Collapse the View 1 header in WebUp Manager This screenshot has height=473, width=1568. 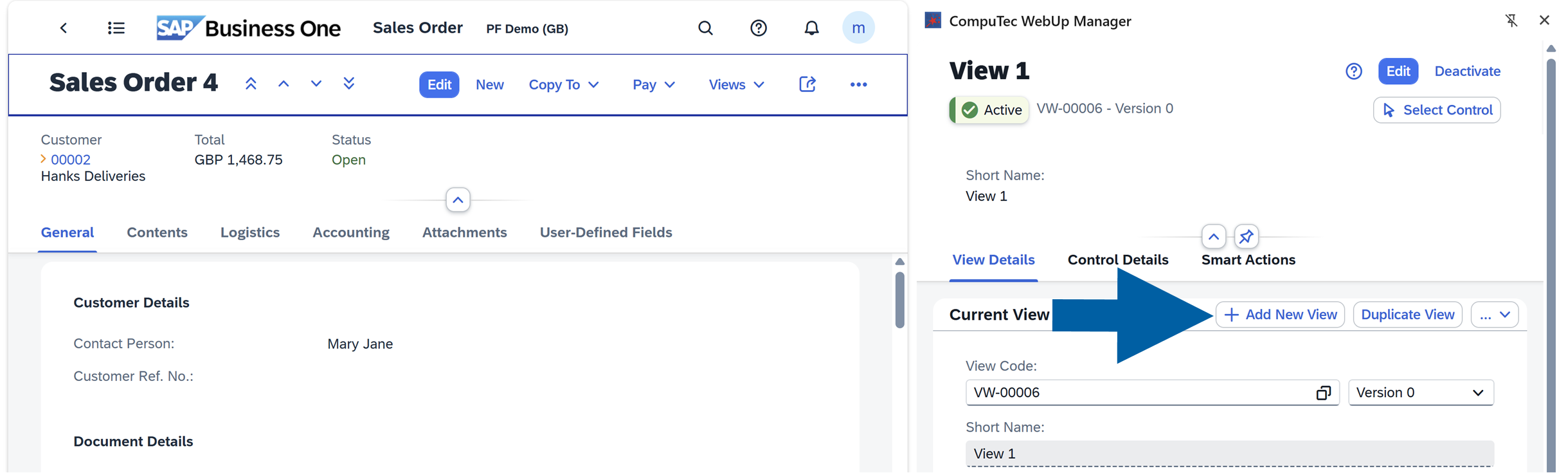[x=1213, y=237]
